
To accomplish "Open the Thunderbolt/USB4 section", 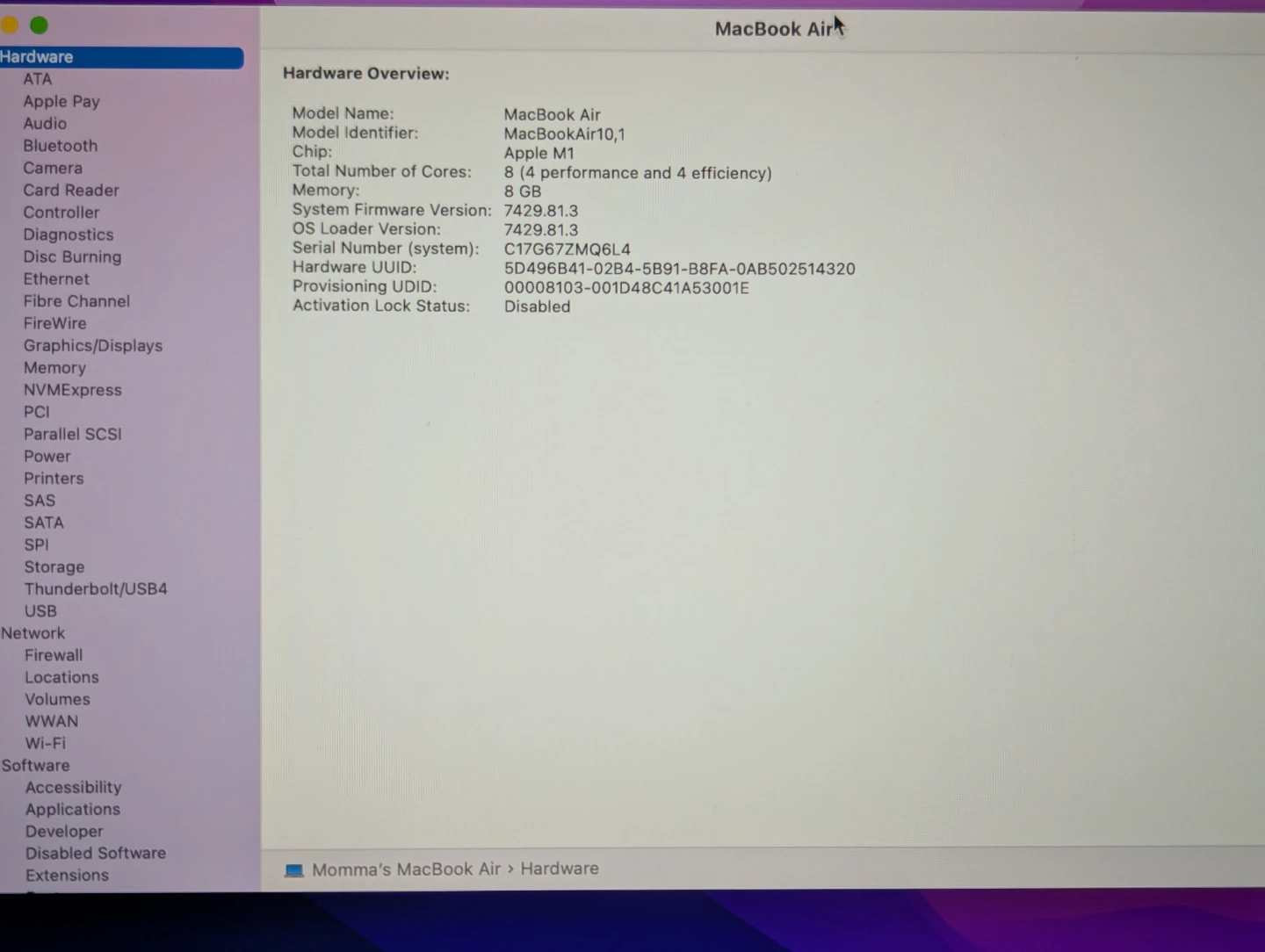I will point(96,589).
